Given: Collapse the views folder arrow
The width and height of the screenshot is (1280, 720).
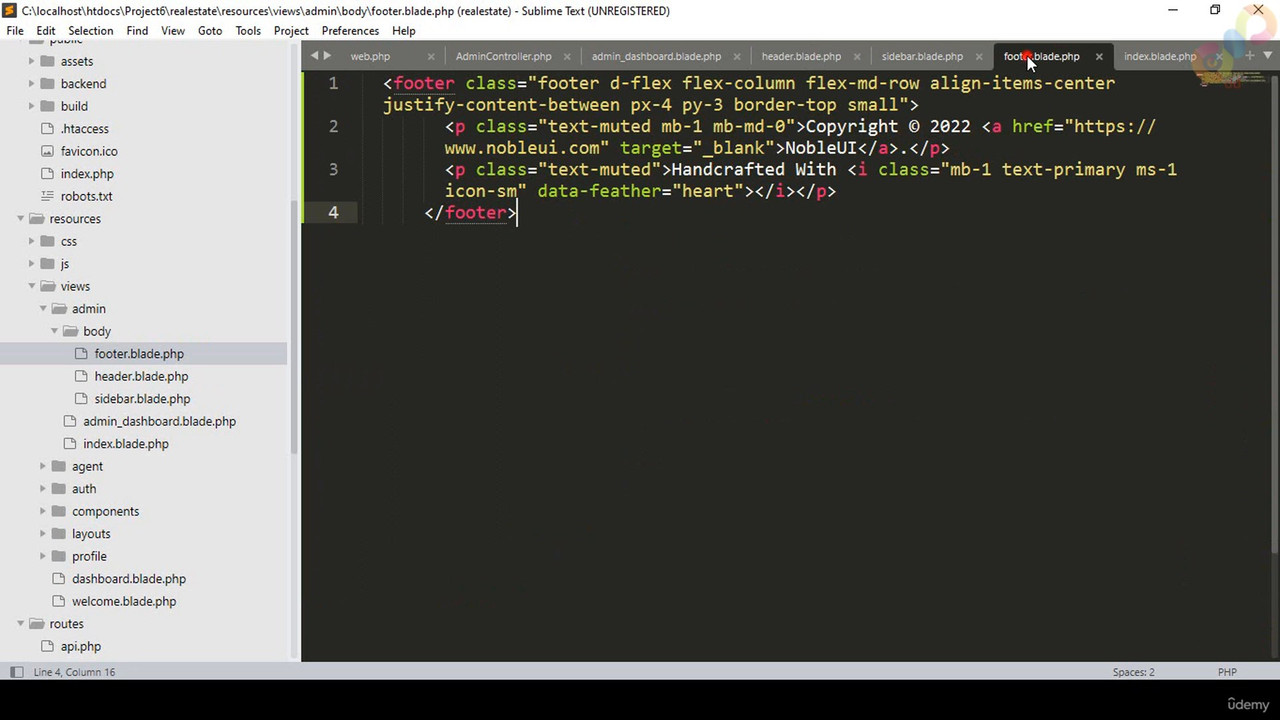Looking at the screenshot, I should click(x=32, y=286).
